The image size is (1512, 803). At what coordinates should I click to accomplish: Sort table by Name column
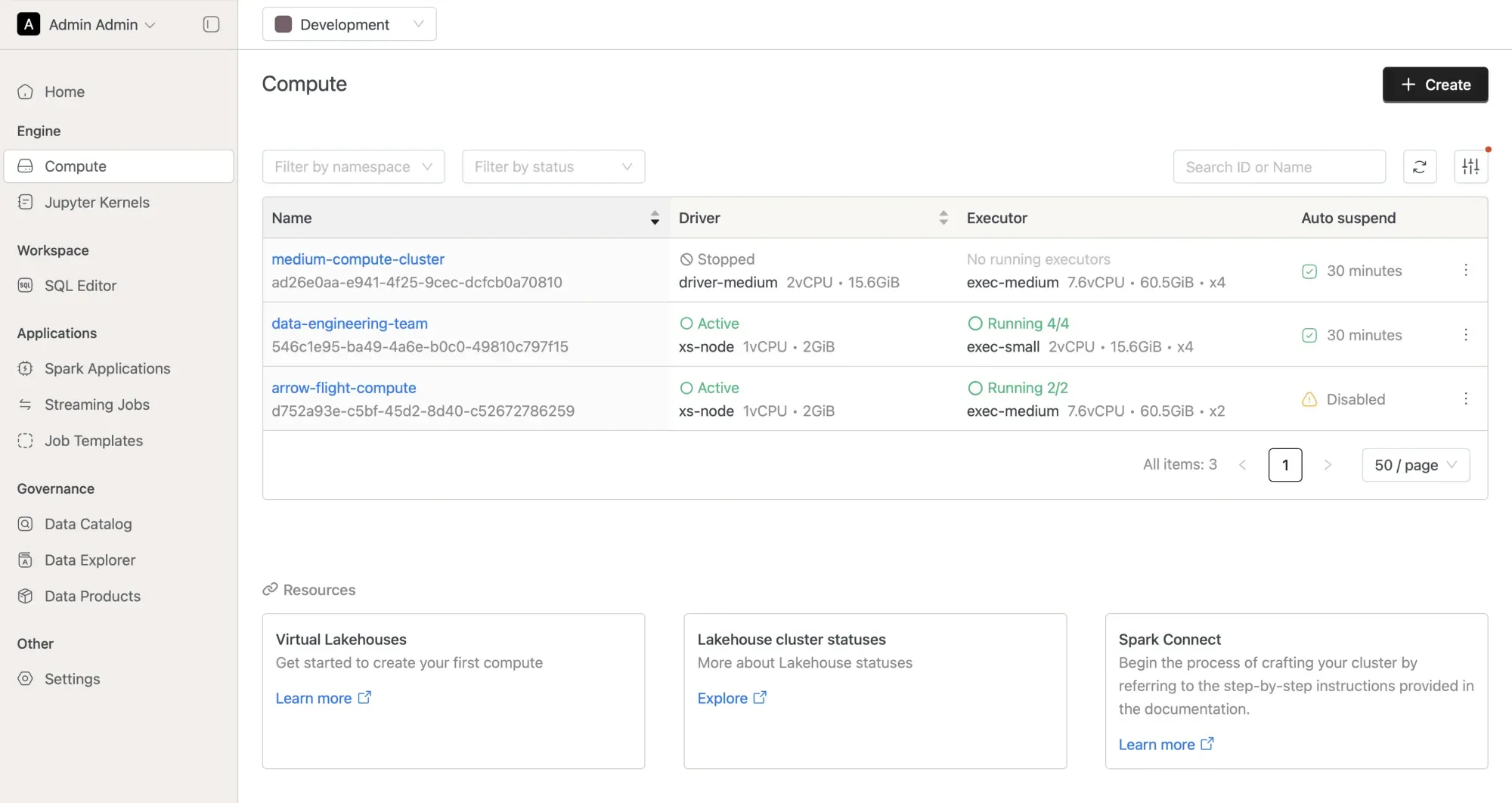654,219
